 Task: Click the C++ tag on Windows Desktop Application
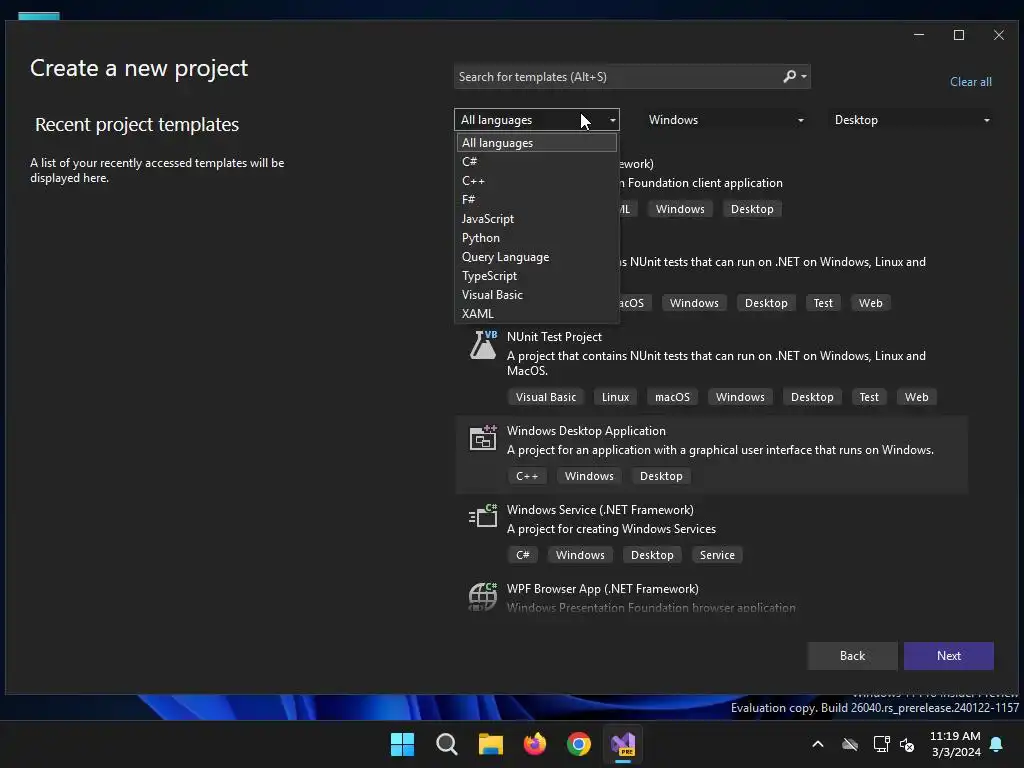tap(527, 476)
